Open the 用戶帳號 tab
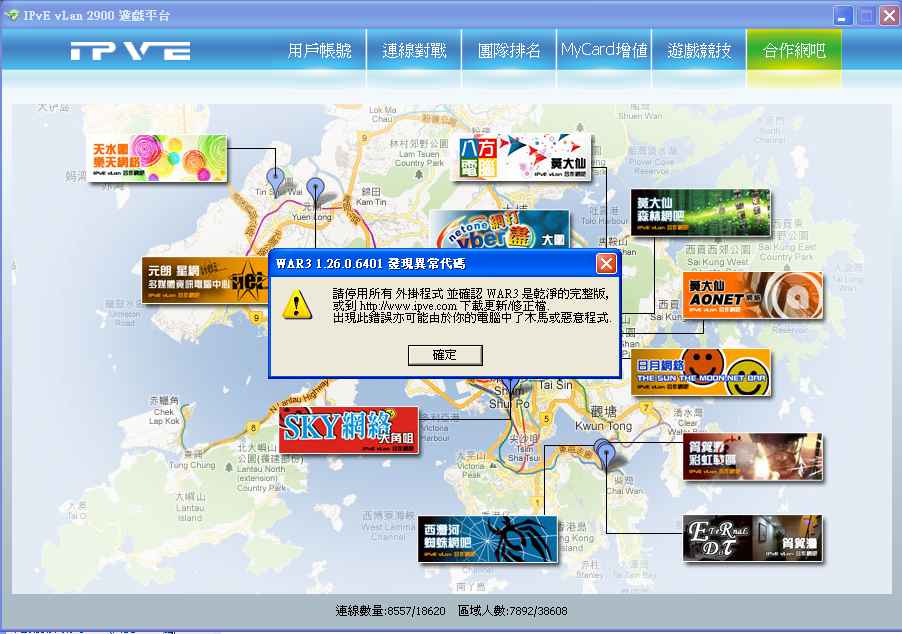Viewport: 902px width, 634px height. point(319,51)
